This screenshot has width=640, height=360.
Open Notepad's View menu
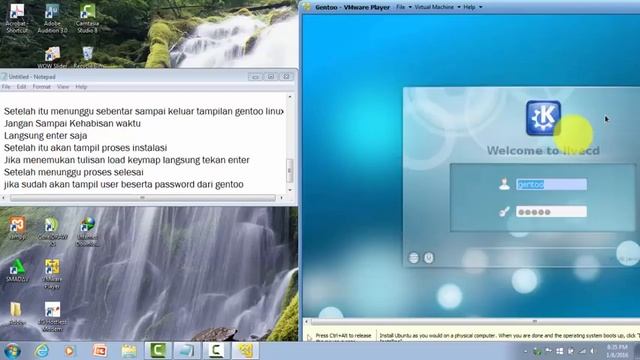[x=63, y=87]
